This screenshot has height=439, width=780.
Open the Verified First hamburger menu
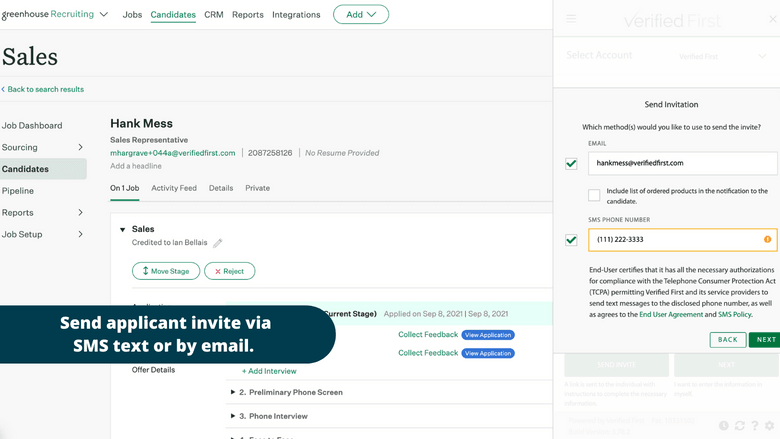[571, 19]
